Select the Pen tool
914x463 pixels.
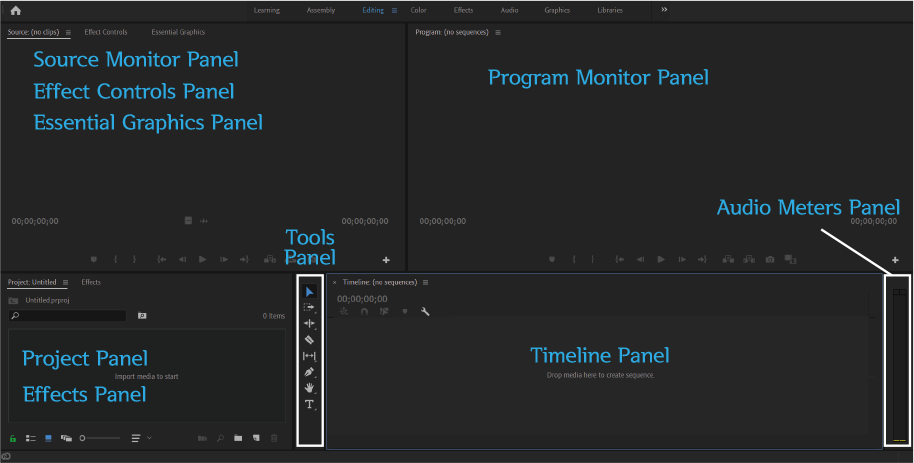pyautogui.click(x=309, y=372)
